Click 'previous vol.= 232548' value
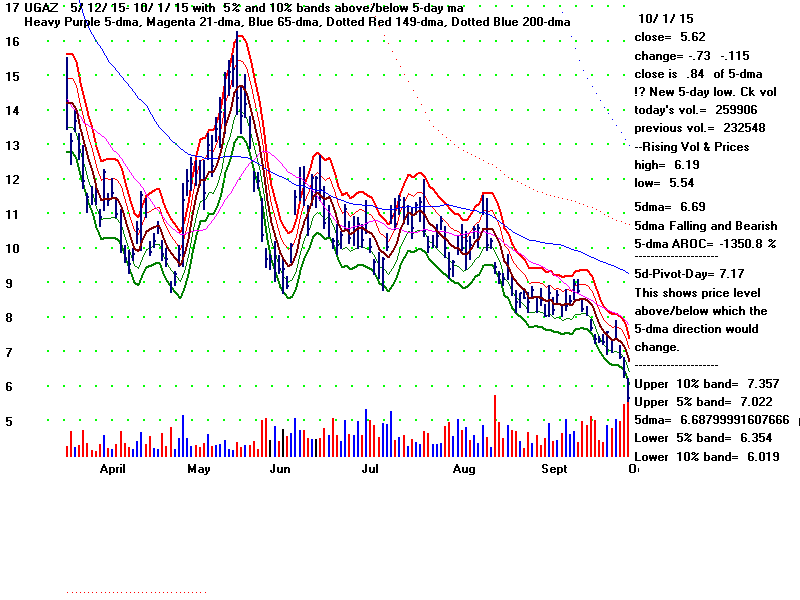The height and width of the screenshot is (600, 800). pyautogui.click(x=699, y=128)
